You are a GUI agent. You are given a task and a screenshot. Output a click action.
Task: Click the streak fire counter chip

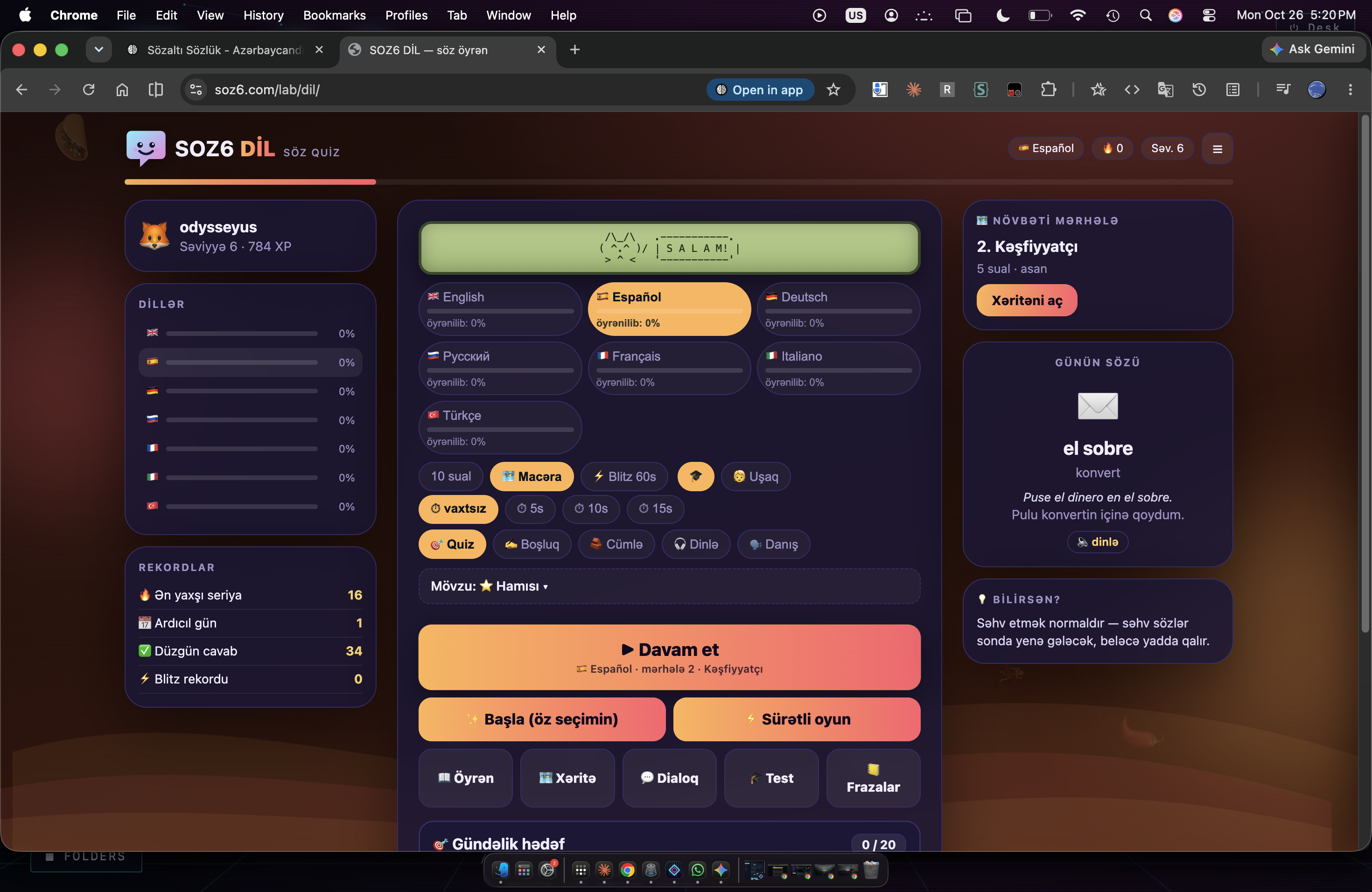pos(1113,148)
